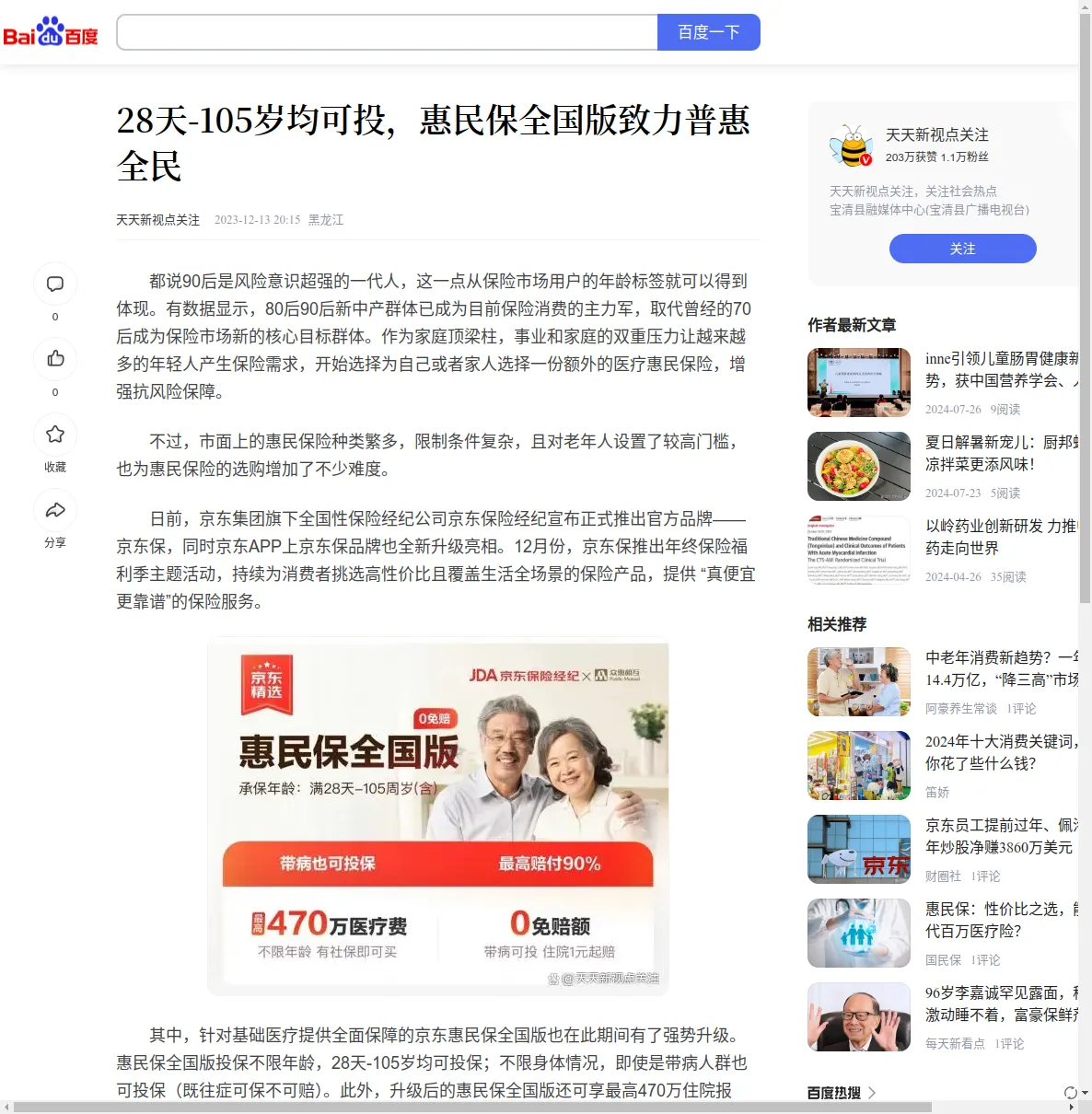The image size is (1092, 1114).
Task: Open the bee avatar of 天天新视点关注
Action: (x=851, y=146)
